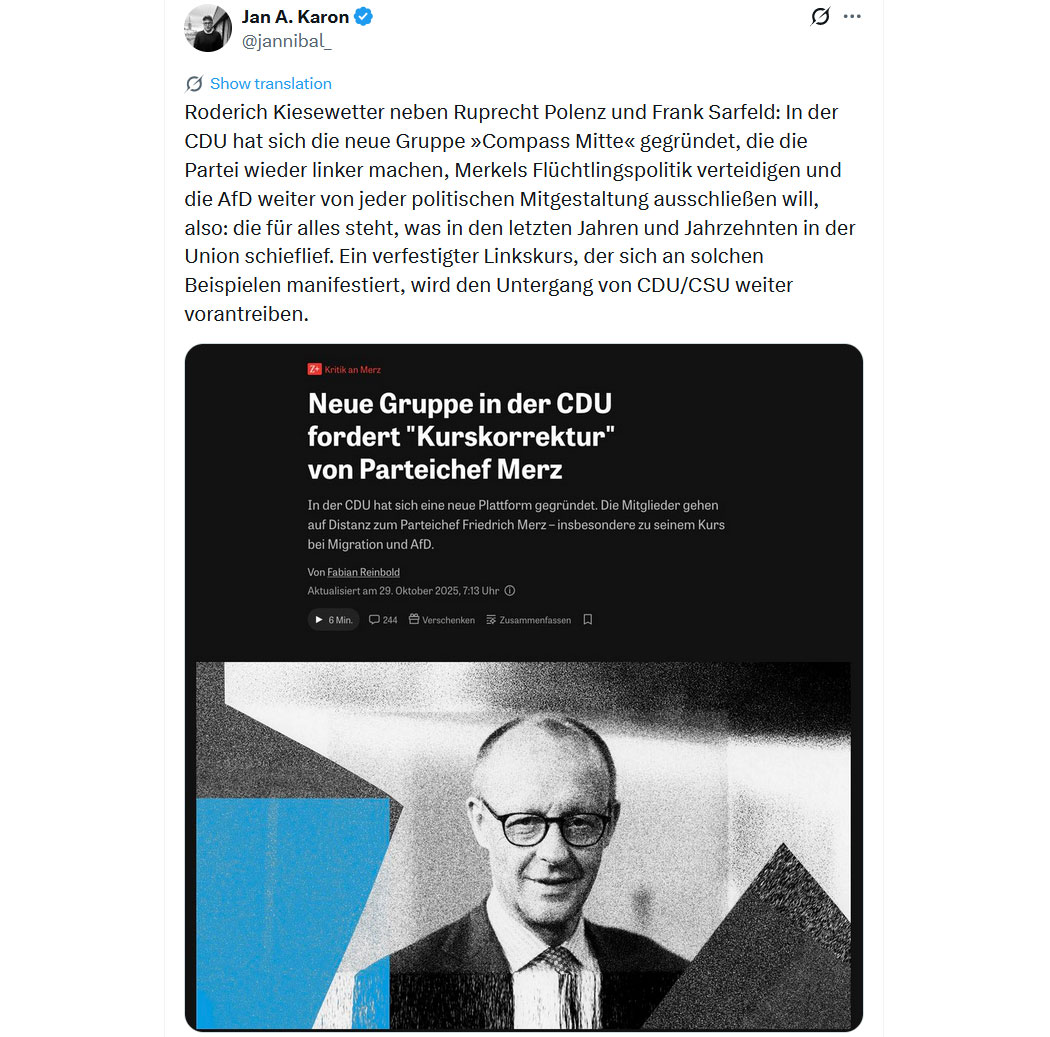Toggle the bookmark icon on the article
The image size is (1050, 1037).
[588, 620]
